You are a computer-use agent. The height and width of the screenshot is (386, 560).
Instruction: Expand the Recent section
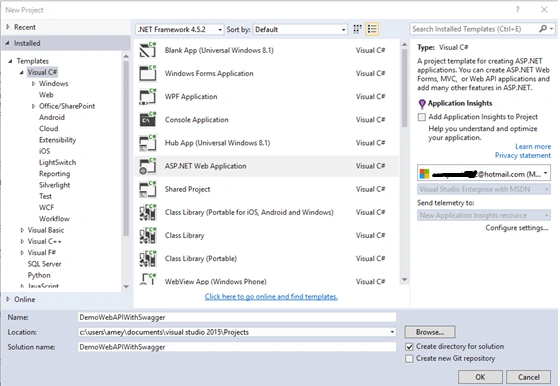(x=8, y=27)
